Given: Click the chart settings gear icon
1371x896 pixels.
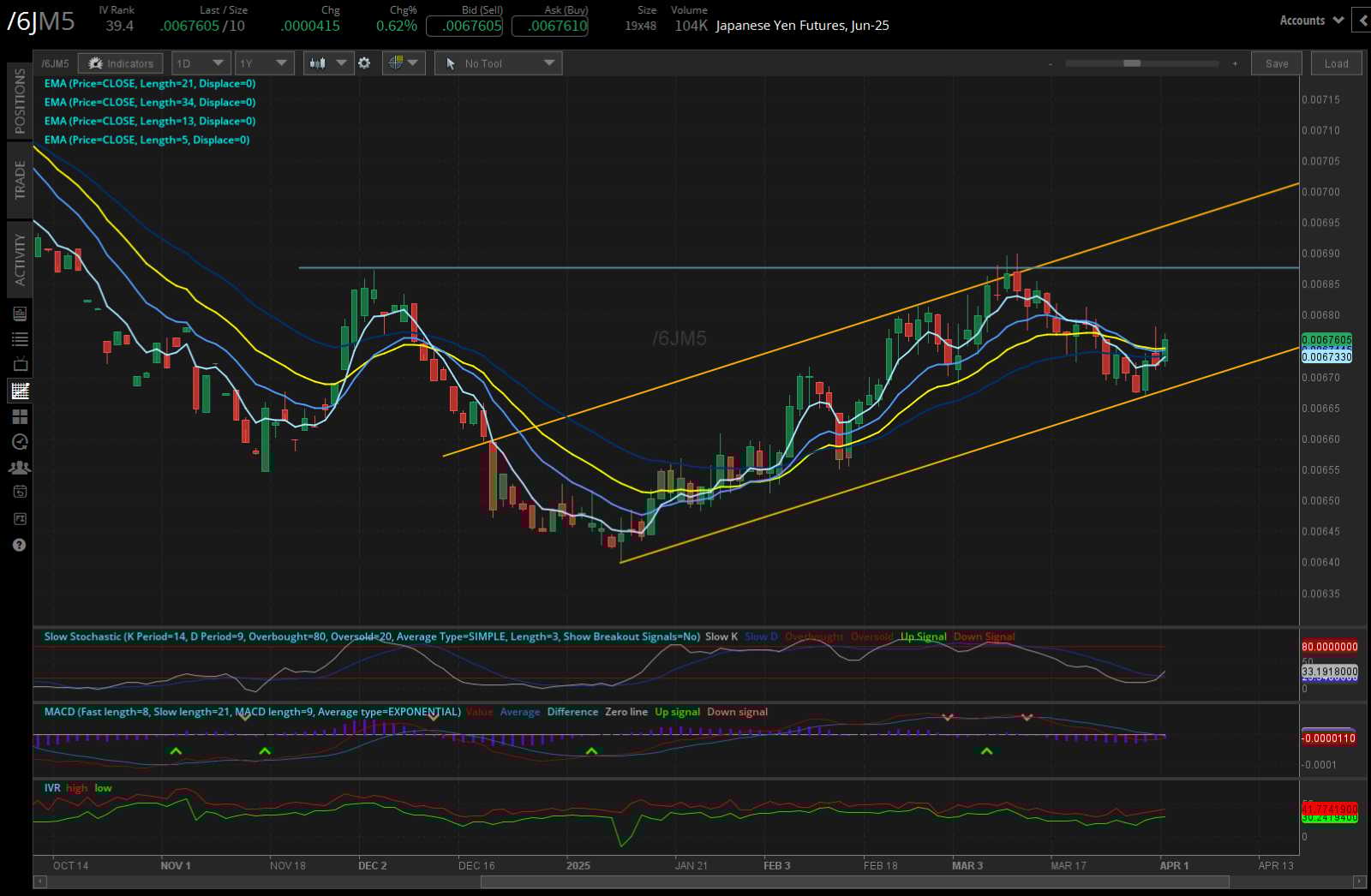Looking at the screenshot, I should (365, 63).
